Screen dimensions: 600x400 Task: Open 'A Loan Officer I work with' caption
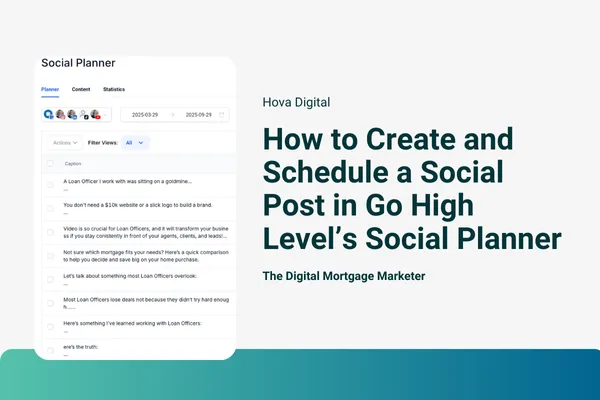click(x=127, y=181)
